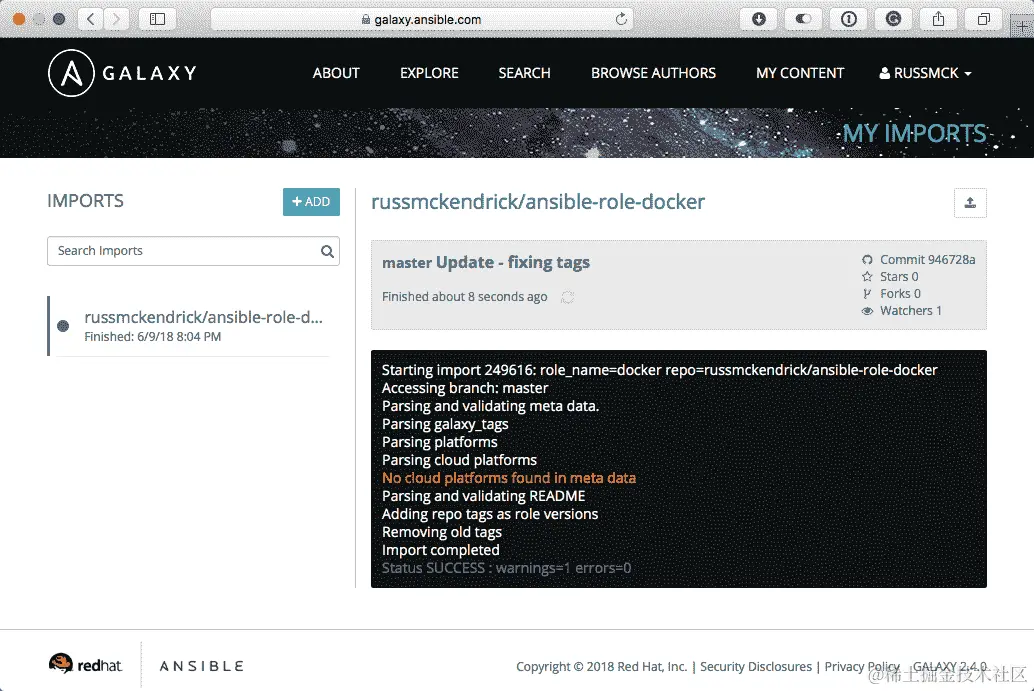Click the 'Import completed' log line
Image resolution: width=1034 pixels, height=691 pixels.
[x=441, y=550]
